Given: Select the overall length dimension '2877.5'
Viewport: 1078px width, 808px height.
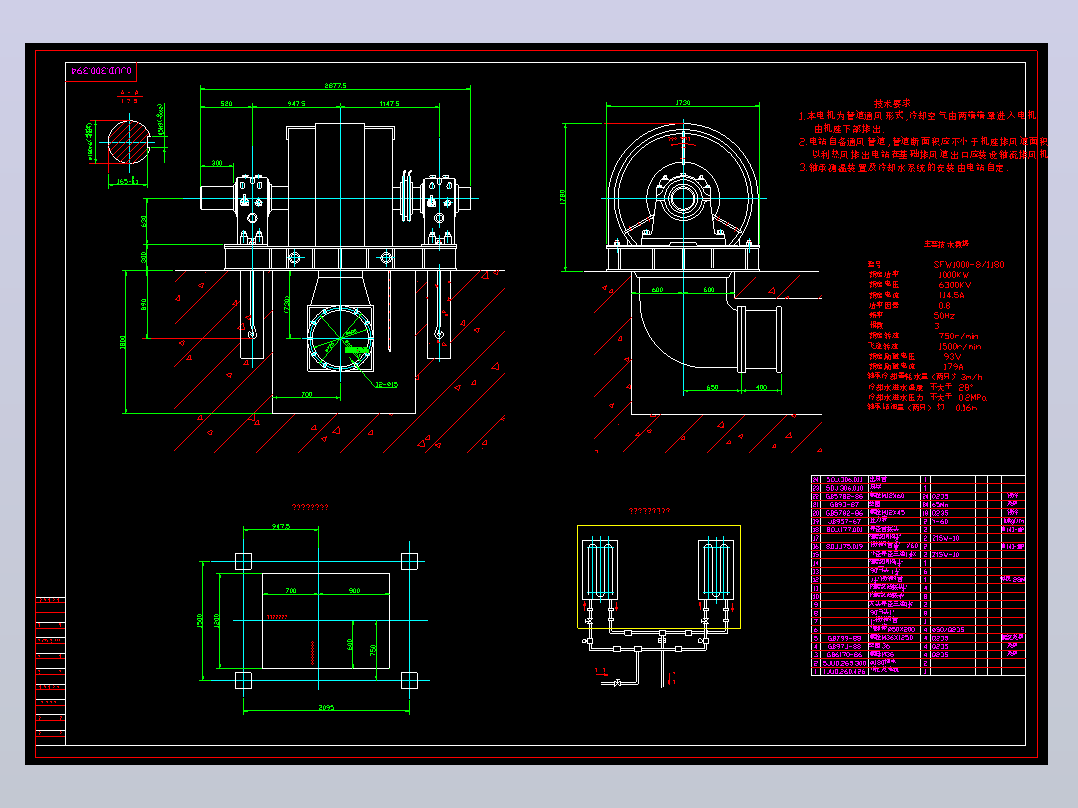Looking at the screenshot, I should coord(336,86).
